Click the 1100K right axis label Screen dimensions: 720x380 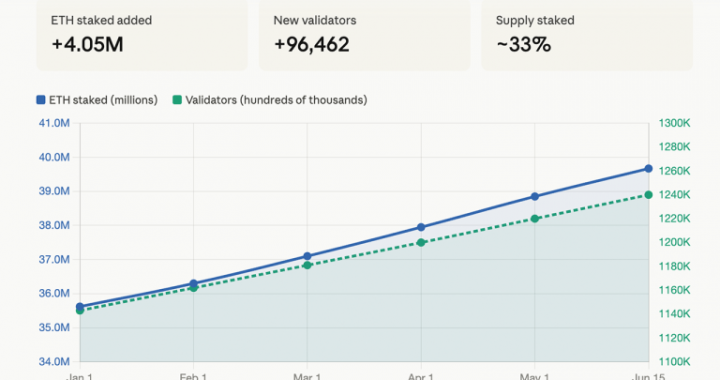point(675,362)
